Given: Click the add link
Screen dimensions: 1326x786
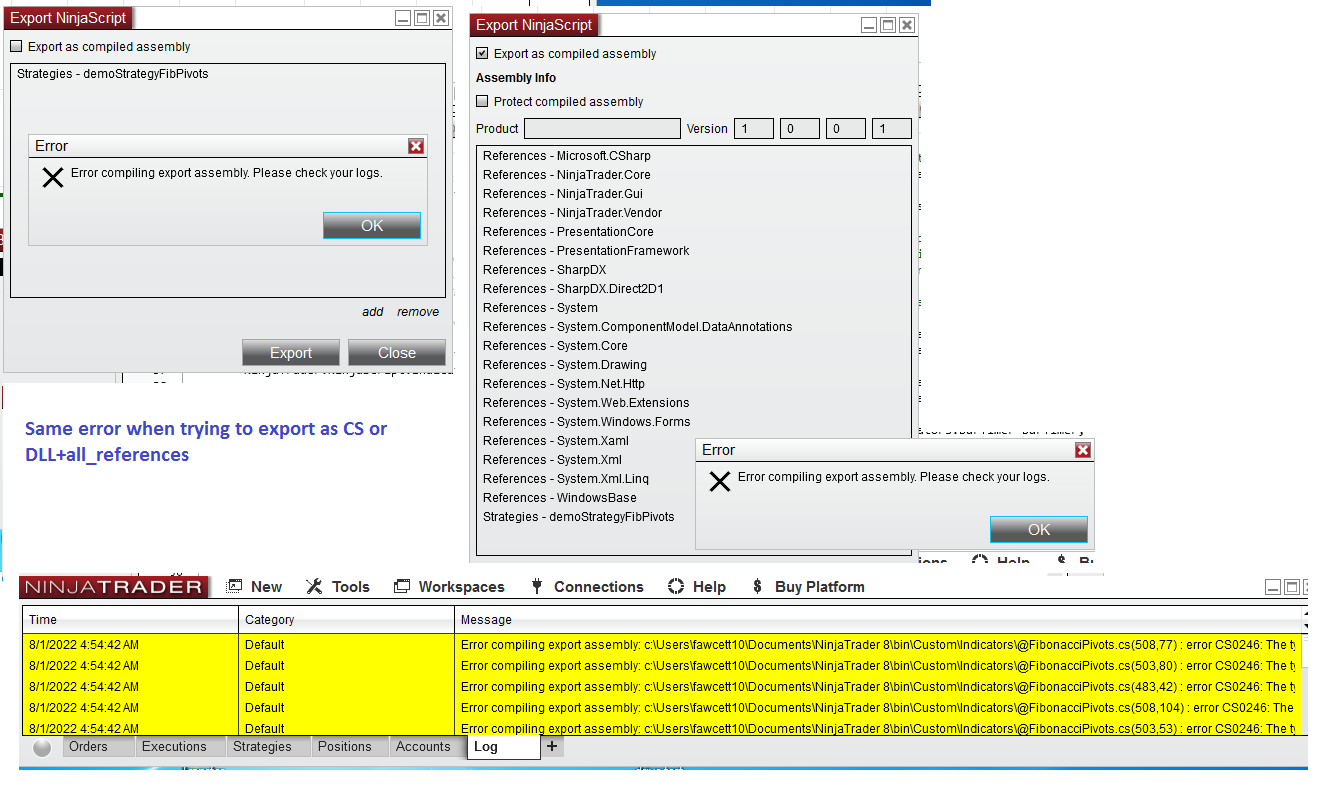Looking at the screenshot, I should [x=373, y=312].
